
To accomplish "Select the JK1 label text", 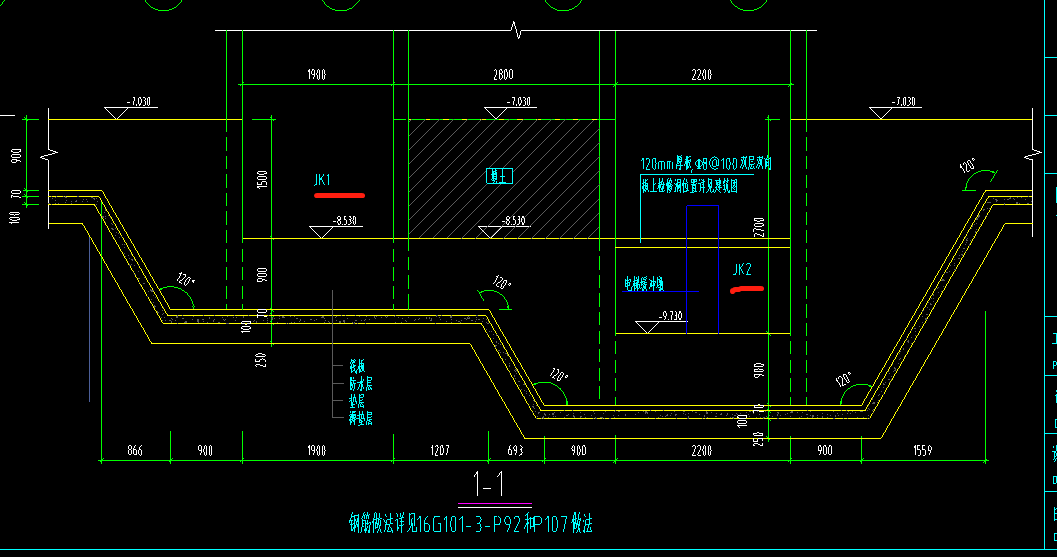I will coord(322,180).
